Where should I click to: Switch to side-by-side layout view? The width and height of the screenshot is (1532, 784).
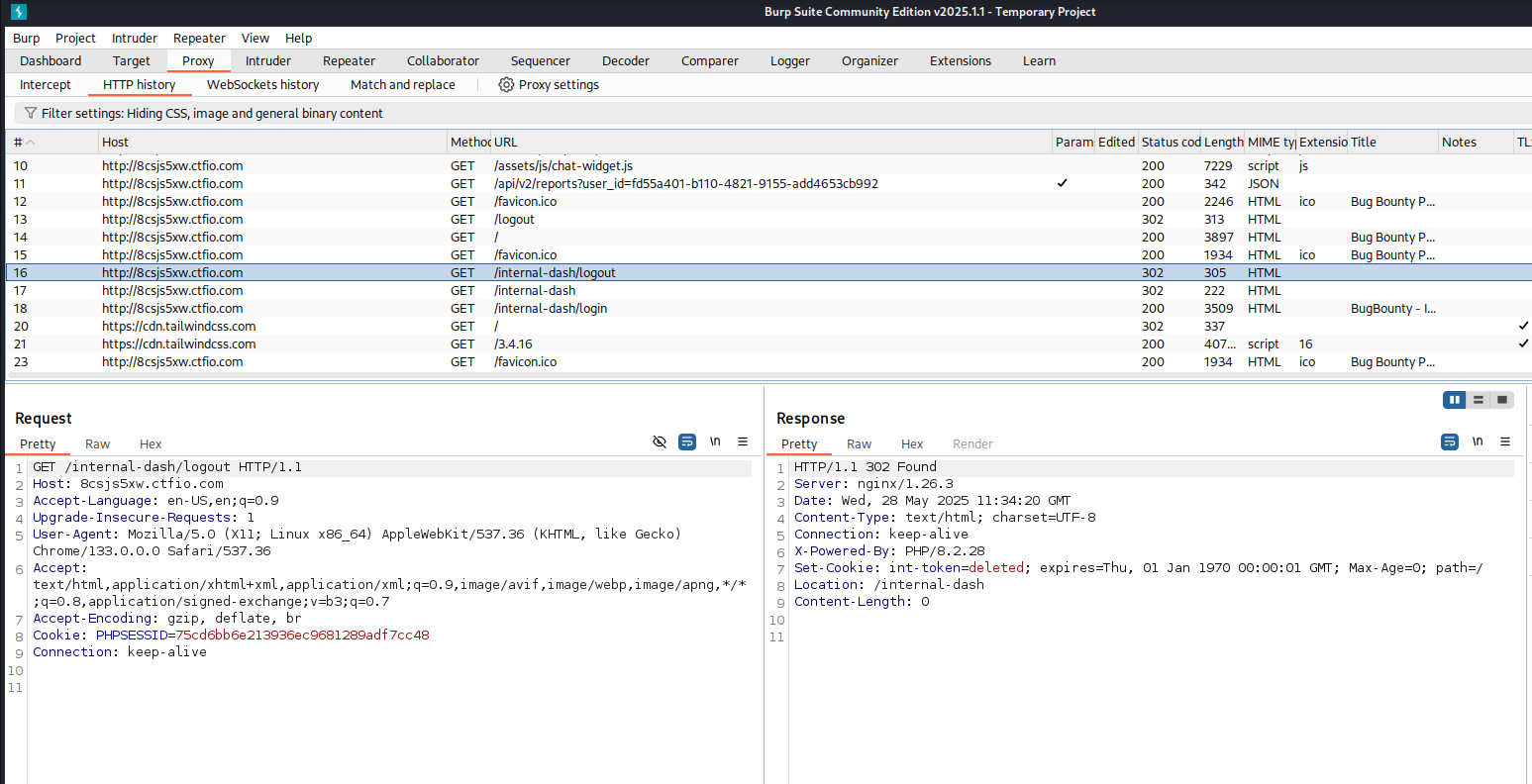point(1455,400)
